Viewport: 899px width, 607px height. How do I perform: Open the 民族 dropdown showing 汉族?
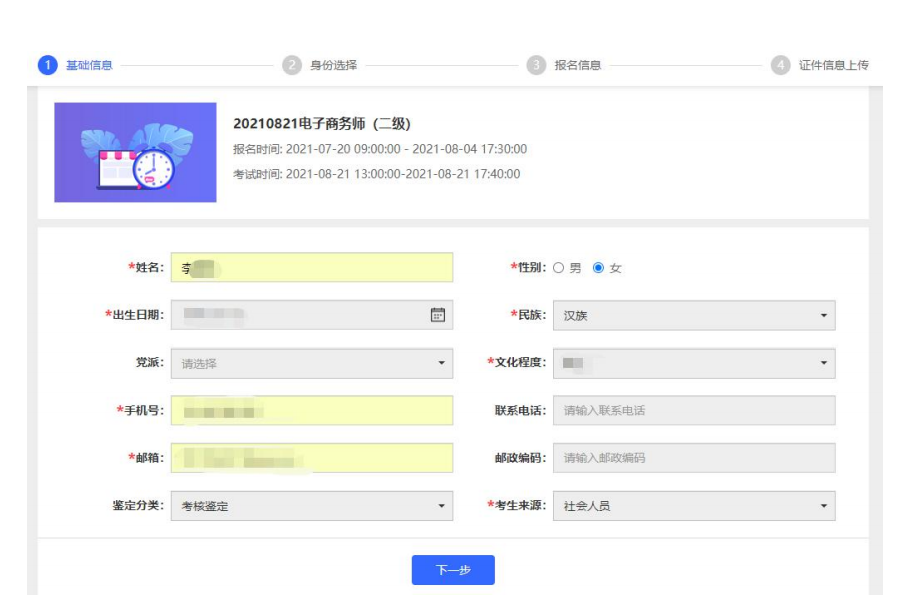pyautogui.click(x=693, y=315)
